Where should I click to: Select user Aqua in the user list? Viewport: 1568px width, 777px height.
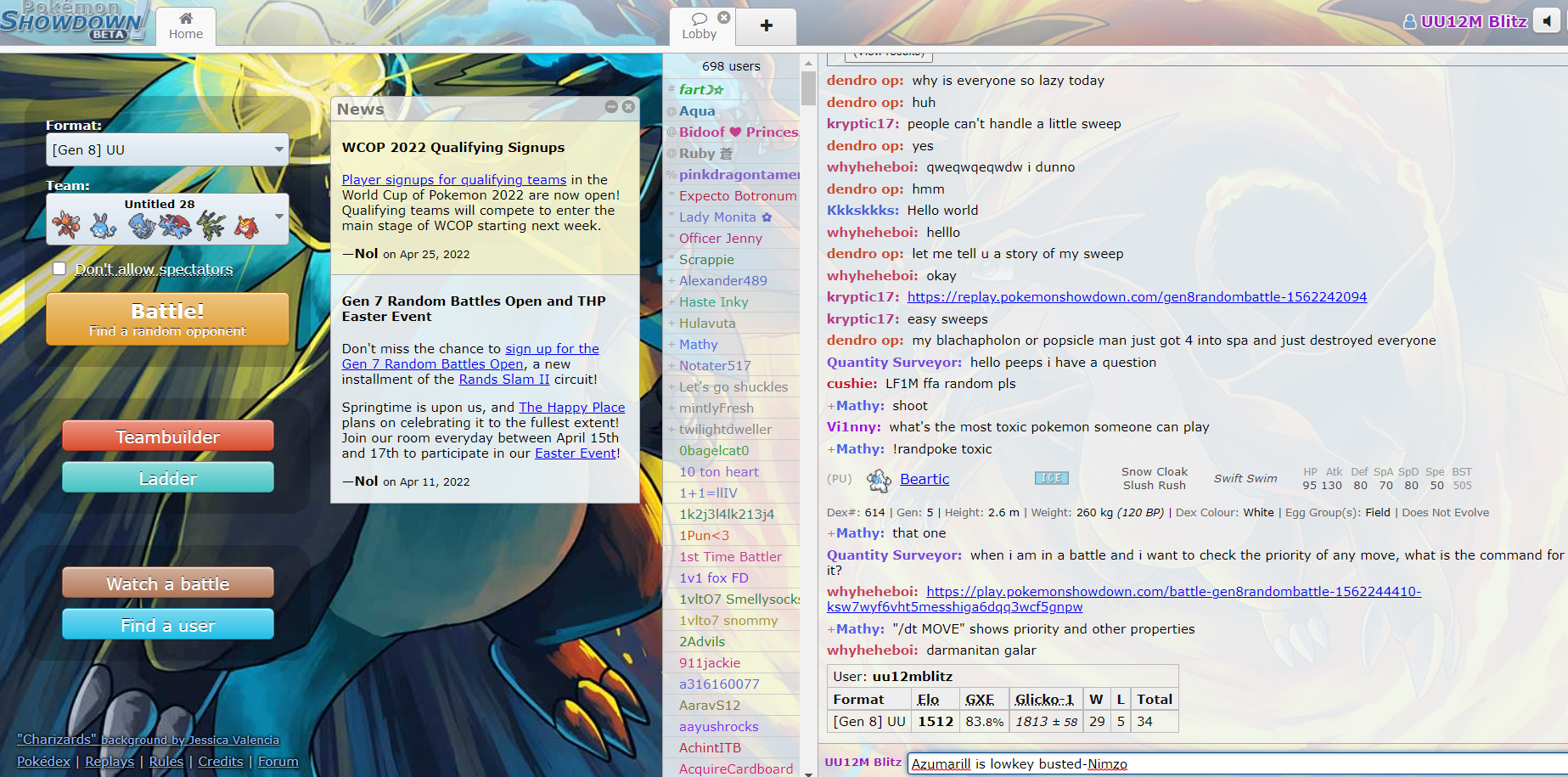click(x=732, y=110)
